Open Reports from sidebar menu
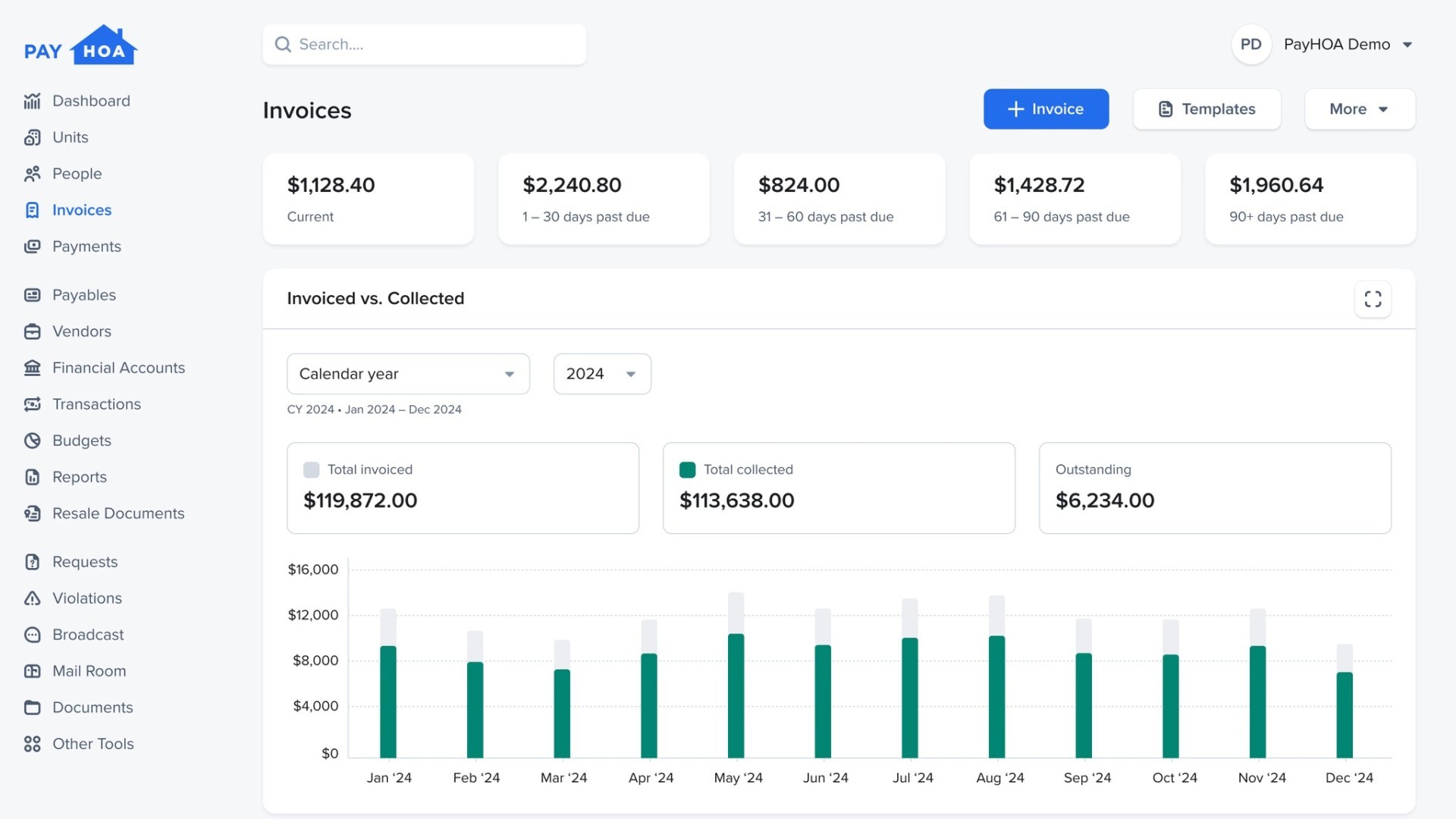Image resolution: width=1456 pixels, height=819 pixels. click(79, 477)
